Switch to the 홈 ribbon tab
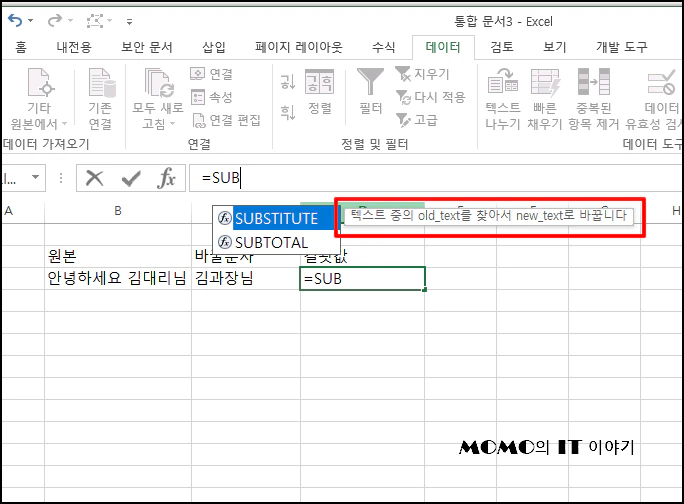Image resolution: width=684 pixels, height=504 pixels. point(21,47)
